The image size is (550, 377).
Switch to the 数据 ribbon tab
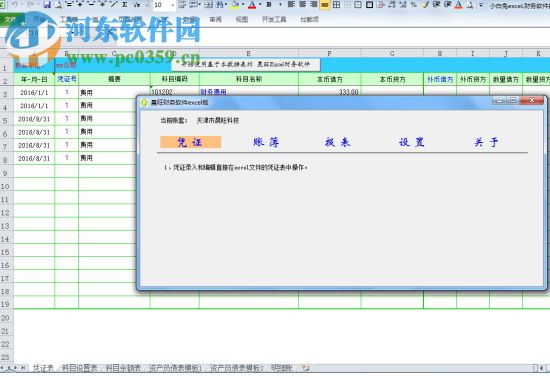pyautogui.click(x=189, y=19)
